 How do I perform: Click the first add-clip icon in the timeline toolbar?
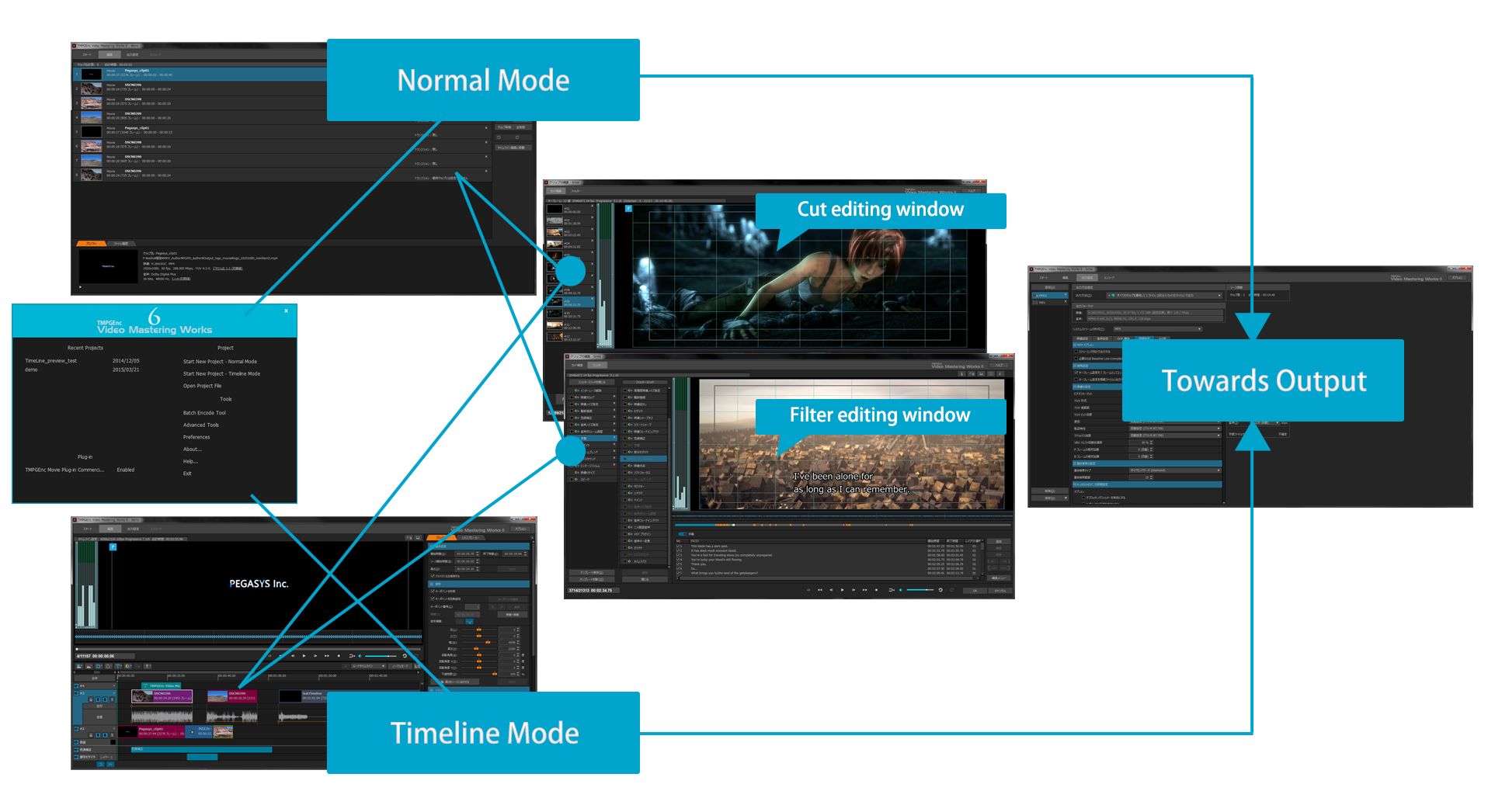point(79,666)
